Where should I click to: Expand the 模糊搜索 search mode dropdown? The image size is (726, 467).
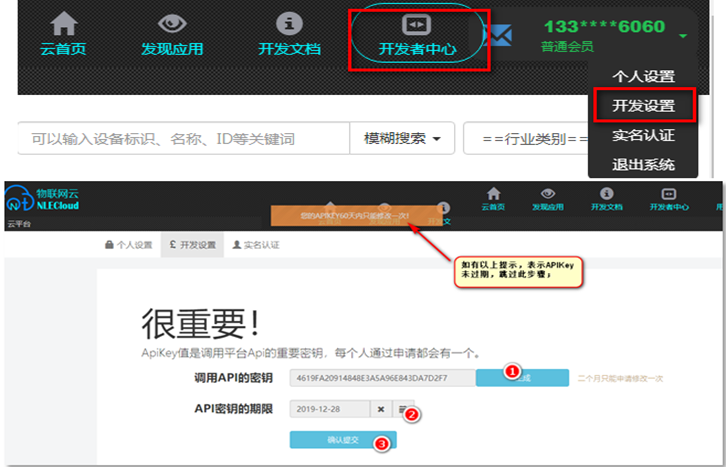point(402,138)
